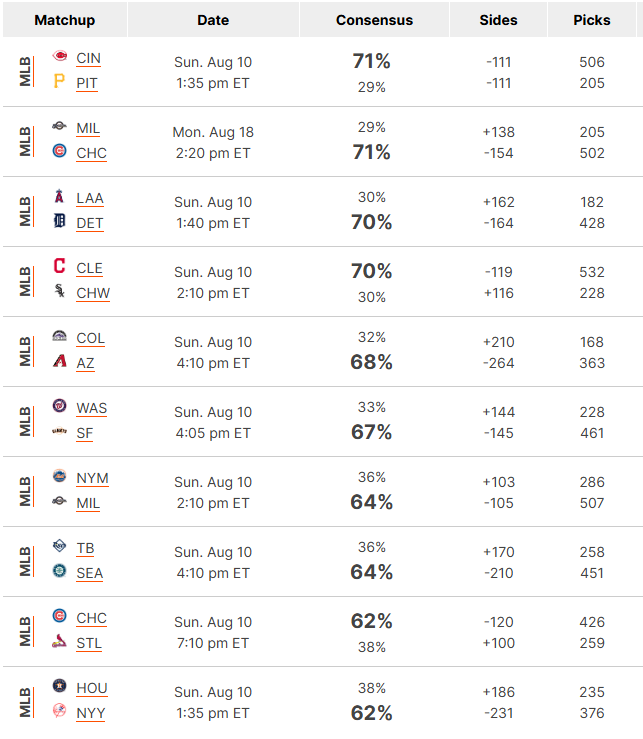This screenshot has height=739, width=643.
Task: Click the Sides column header
Action: [498, 20]
